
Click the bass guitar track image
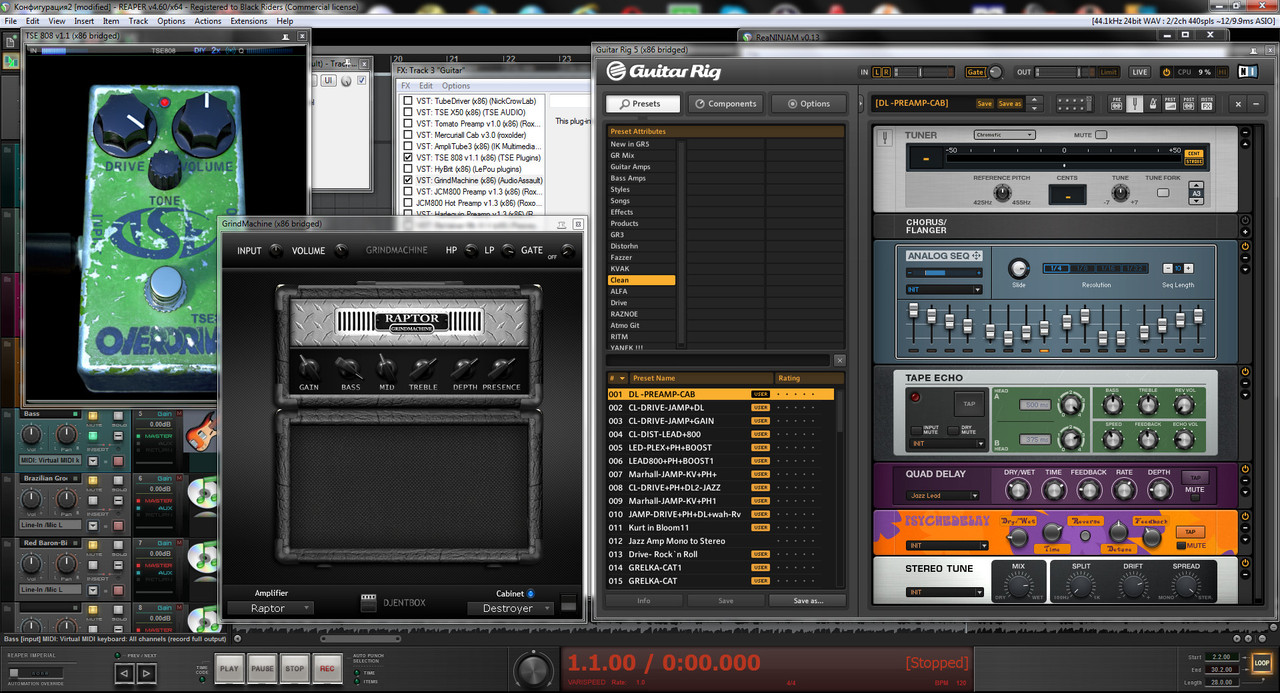[x=201, y=431]
